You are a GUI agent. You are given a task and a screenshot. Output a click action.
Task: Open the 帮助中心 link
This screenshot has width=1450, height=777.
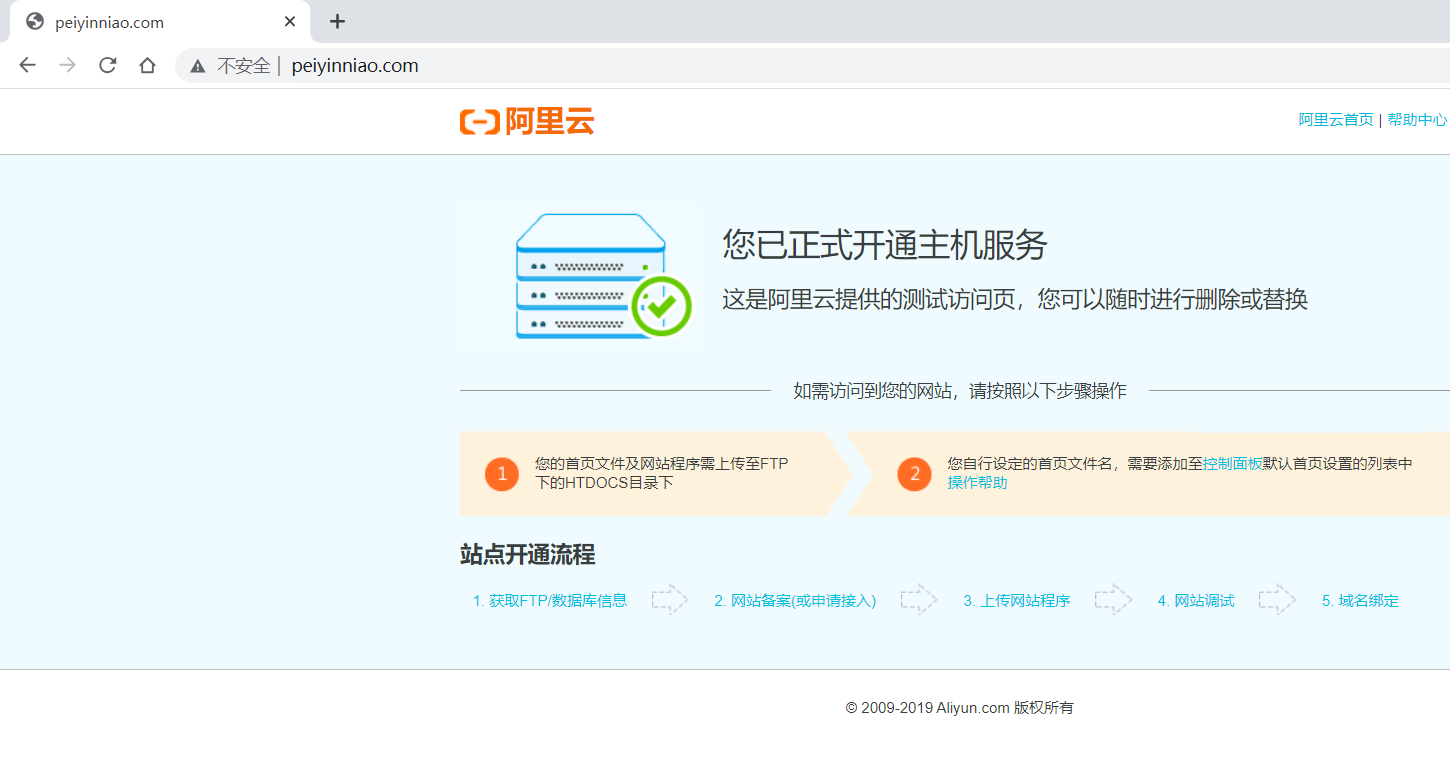pyautogui.click(x=1417, y=118)
